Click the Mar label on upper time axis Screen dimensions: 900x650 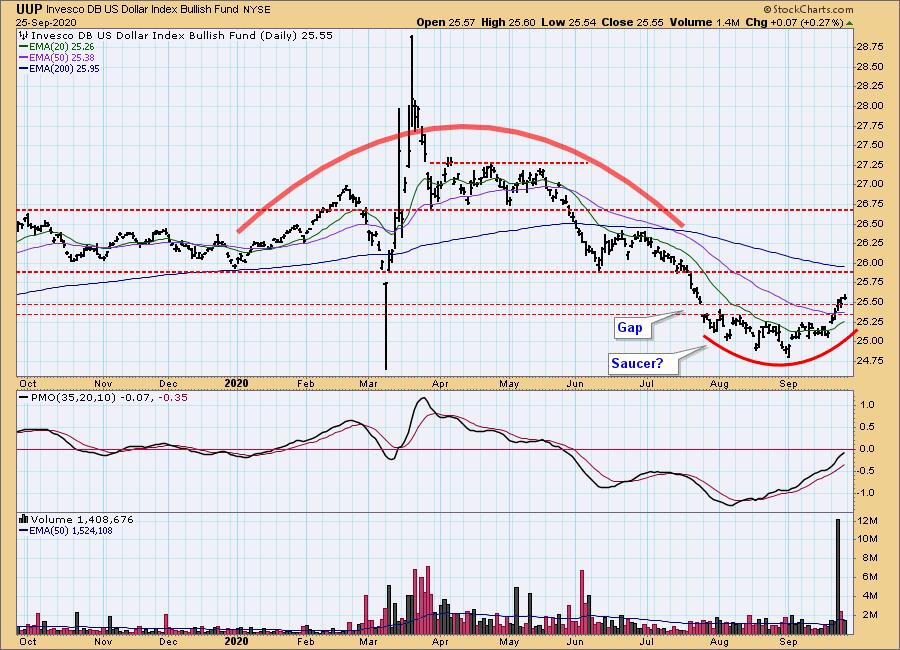click(x=368, y=384)
